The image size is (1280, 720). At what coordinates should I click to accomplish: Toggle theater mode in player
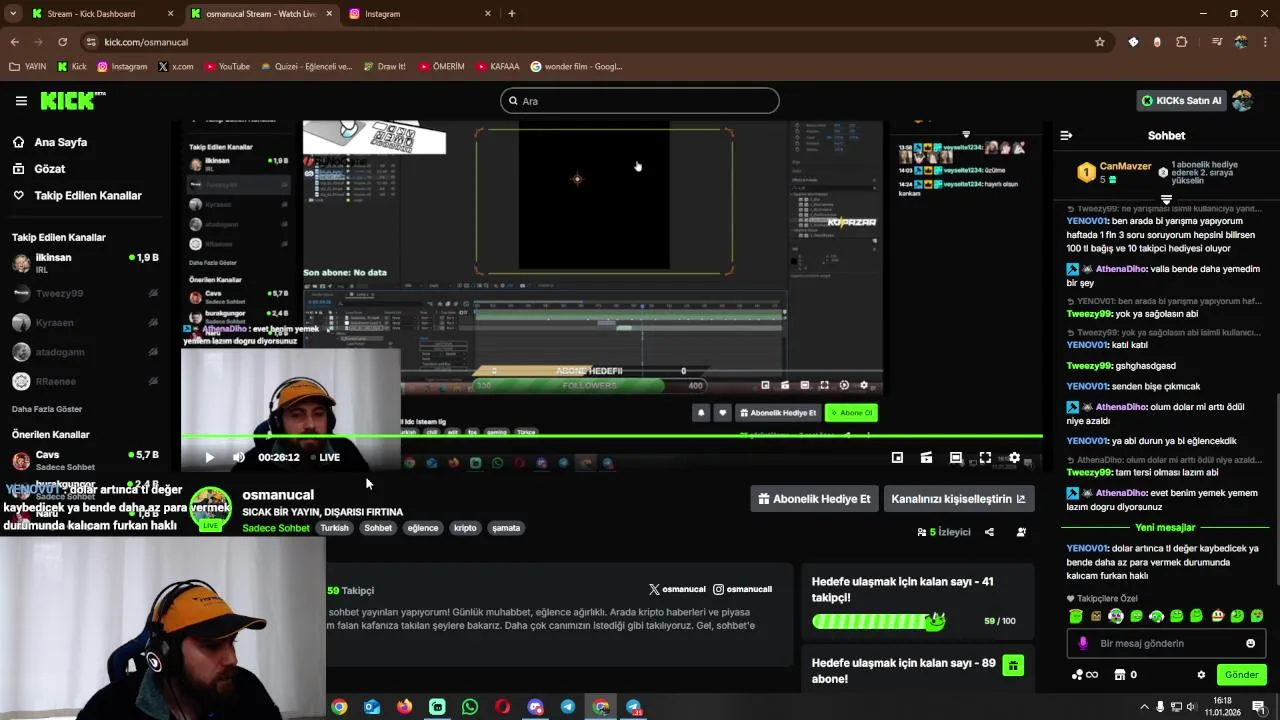[956, 457]
